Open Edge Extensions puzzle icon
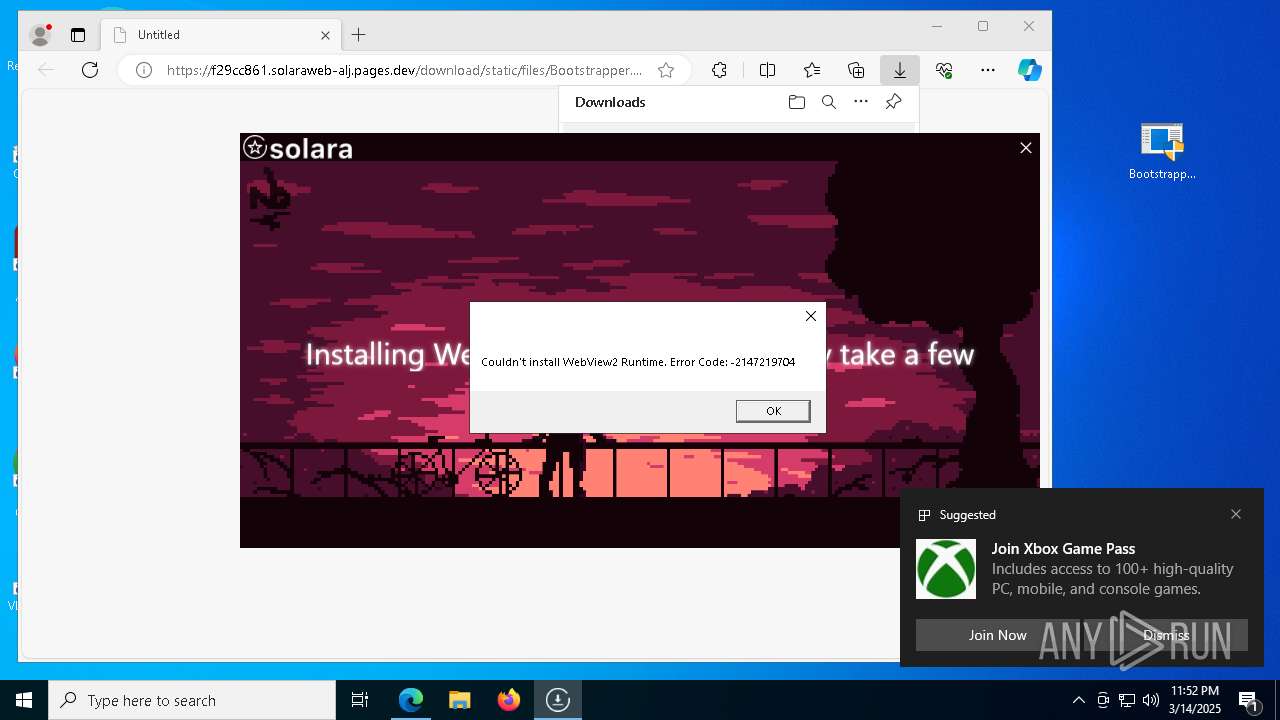 tap(719, 70)
